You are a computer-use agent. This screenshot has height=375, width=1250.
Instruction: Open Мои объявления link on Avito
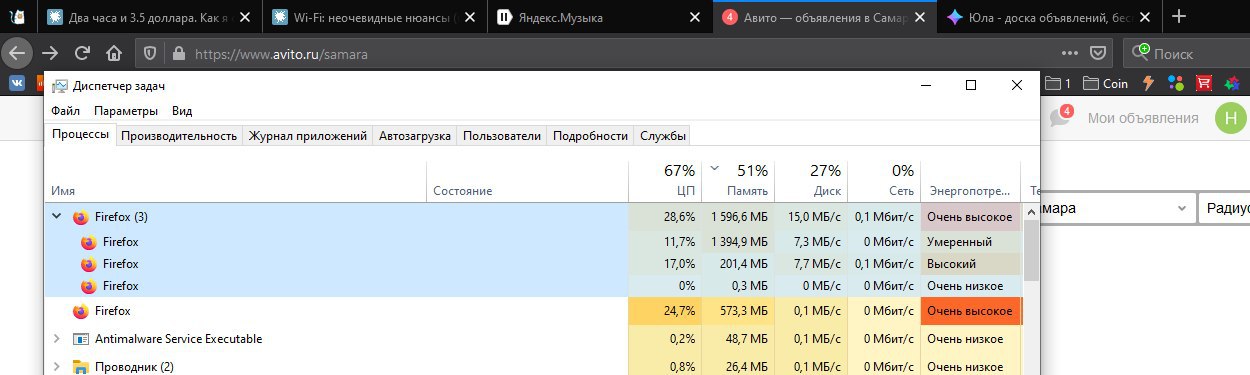point(1143,118)
